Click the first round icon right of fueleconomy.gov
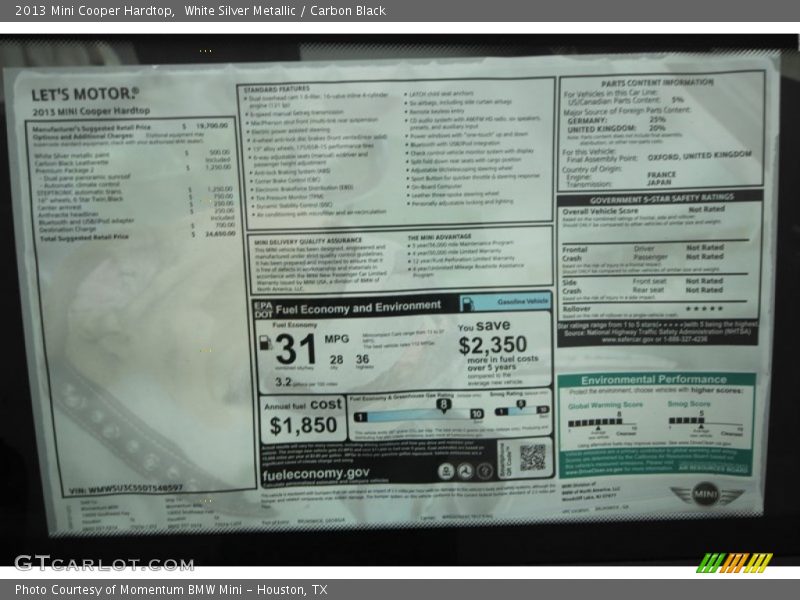This screenshot has height=600, width=800. (x=446, y=471)
